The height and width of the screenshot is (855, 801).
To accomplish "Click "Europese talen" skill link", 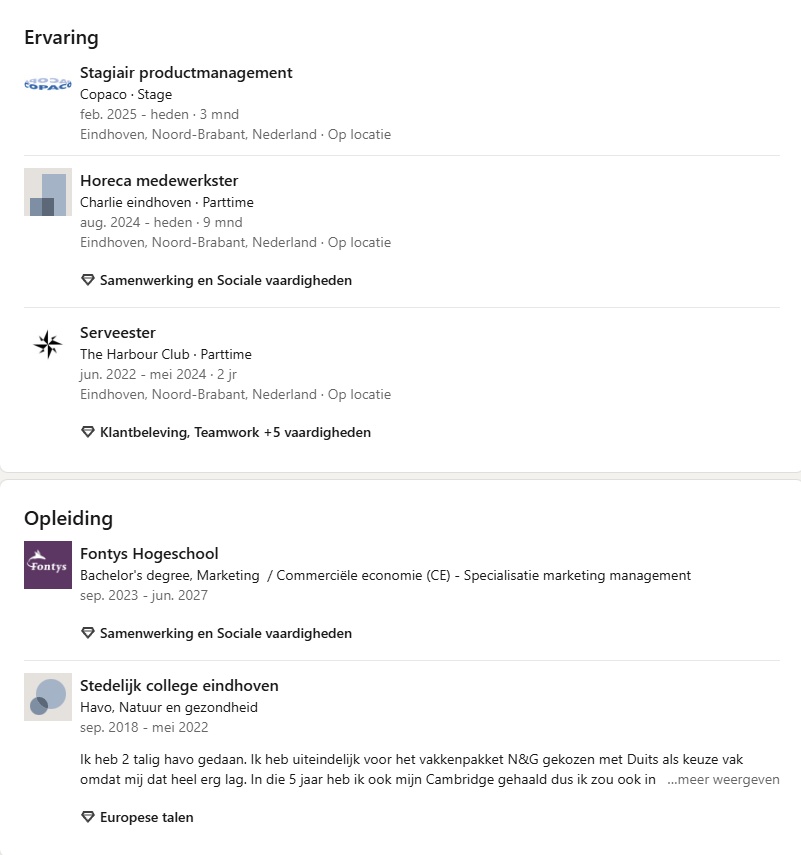I will (146, 817).
